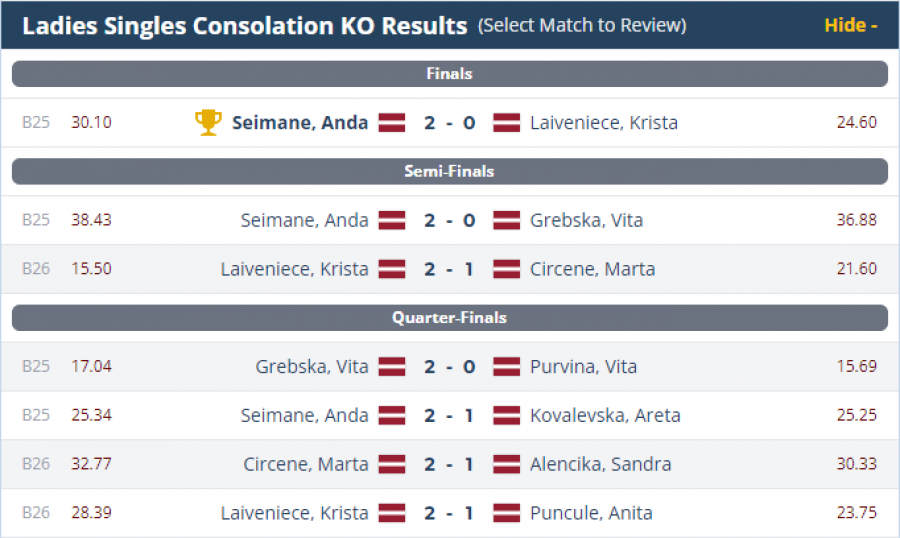The image size is (900, 538).
Task: Open the Circene vs Alencika match row
Action: click(449, 464)
